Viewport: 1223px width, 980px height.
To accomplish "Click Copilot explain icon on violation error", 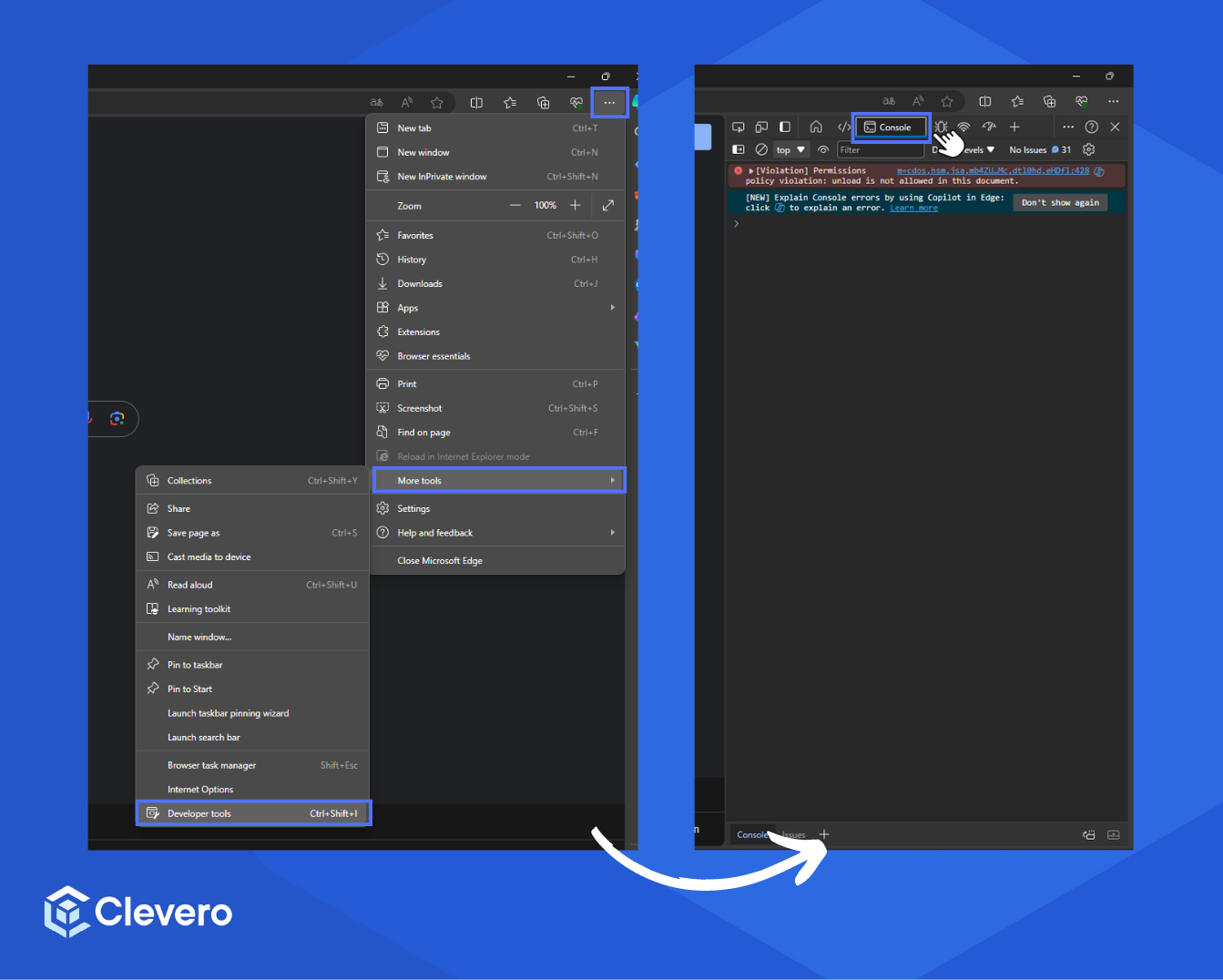I will point(1099,171).
